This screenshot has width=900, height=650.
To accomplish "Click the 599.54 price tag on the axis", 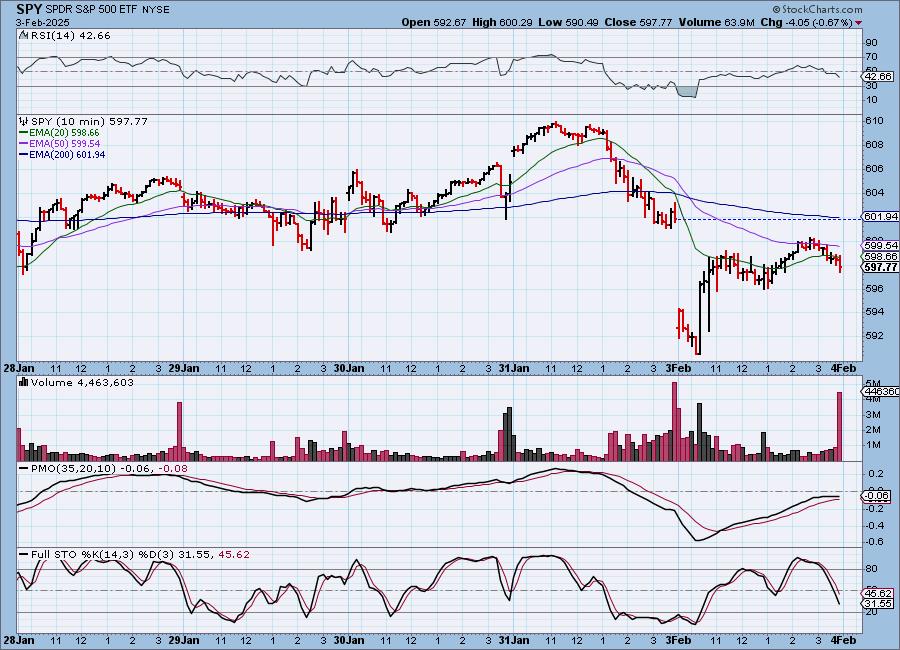I will coord(880,245).
